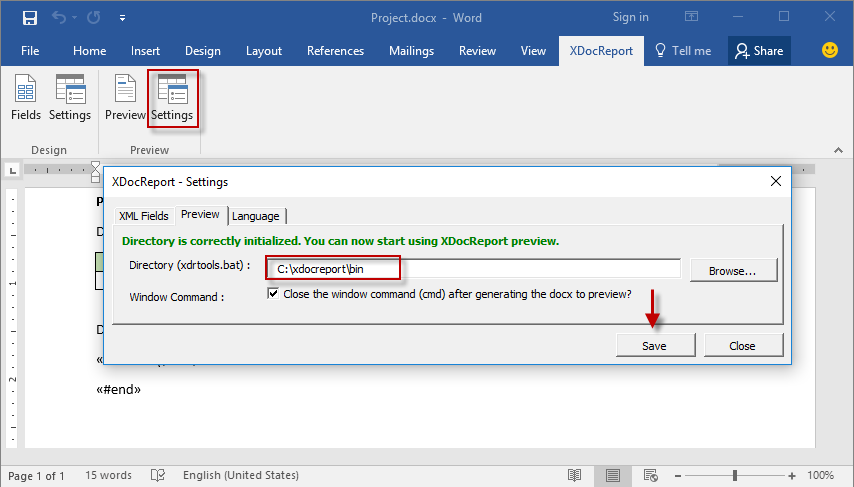Click the Preview icon in the ribbon
This screenshot has width=854, height=487.
pyautogui.click(x=125, y=98)
